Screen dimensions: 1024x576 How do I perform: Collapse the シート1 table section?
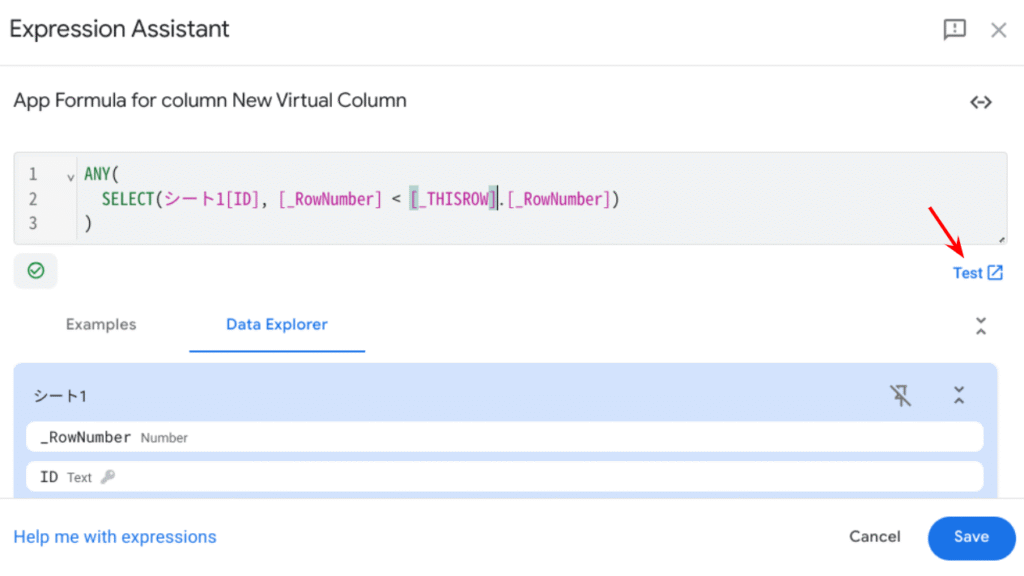tap(958, 395)
